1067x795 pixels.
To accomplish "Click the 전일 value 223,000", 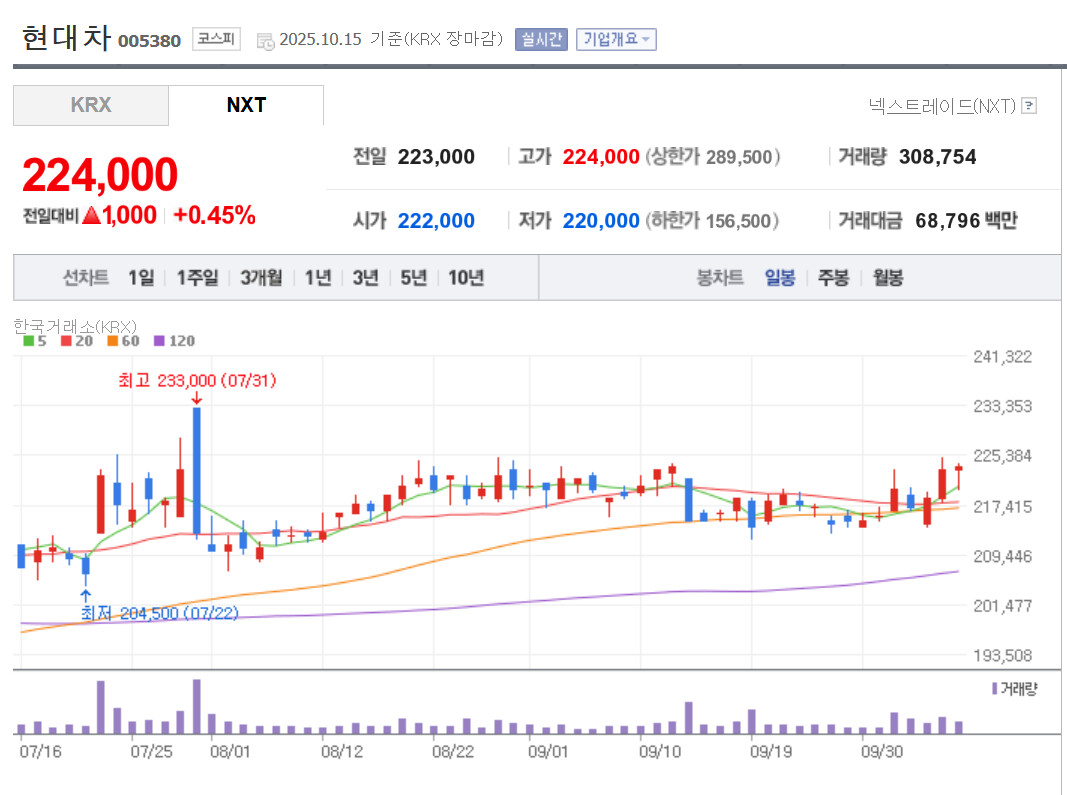I will (436, 157).
